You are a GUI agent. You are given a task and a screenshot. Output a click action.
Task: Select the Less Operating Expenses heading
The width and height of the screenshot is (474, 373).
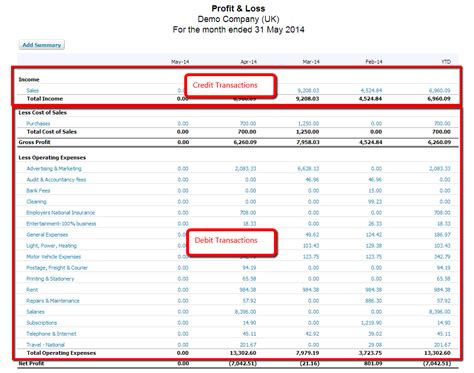pos(52,158)
